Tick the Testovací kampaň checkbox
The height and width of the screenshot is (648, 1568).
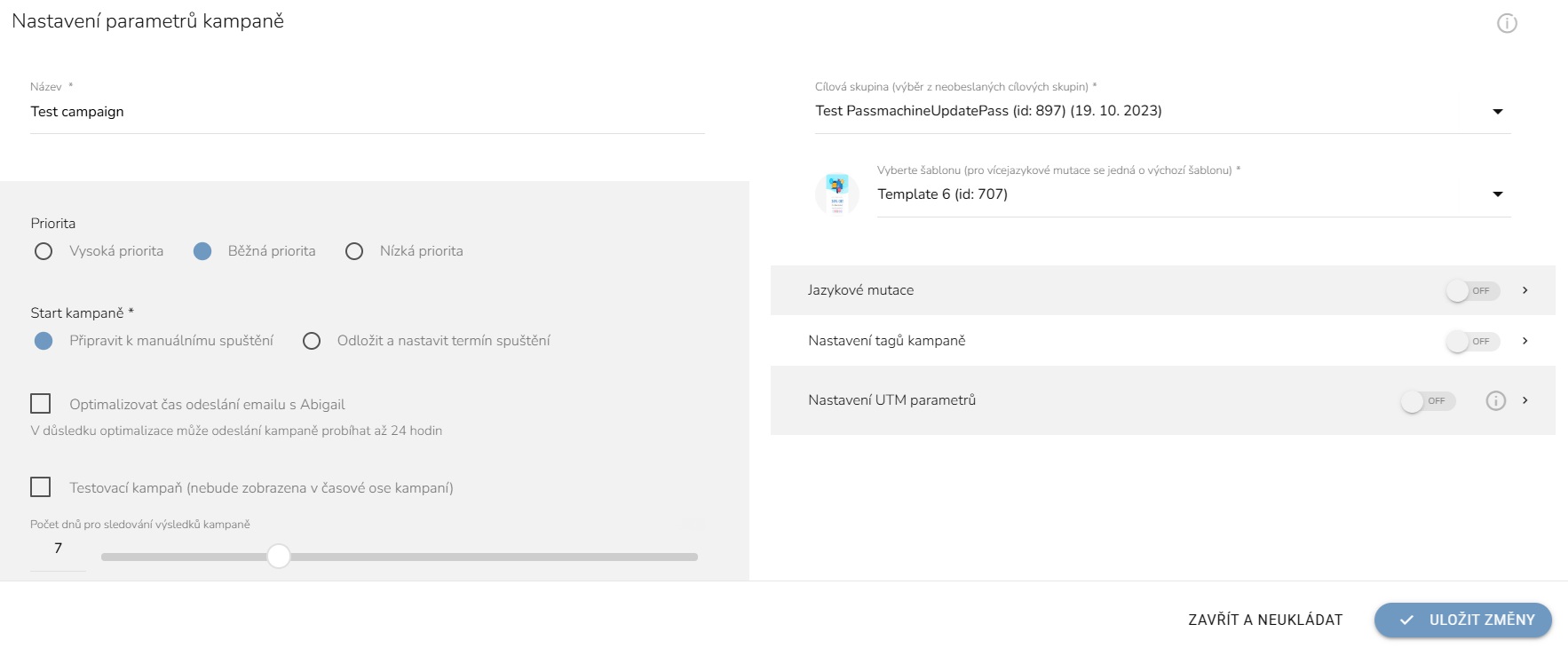41,487
